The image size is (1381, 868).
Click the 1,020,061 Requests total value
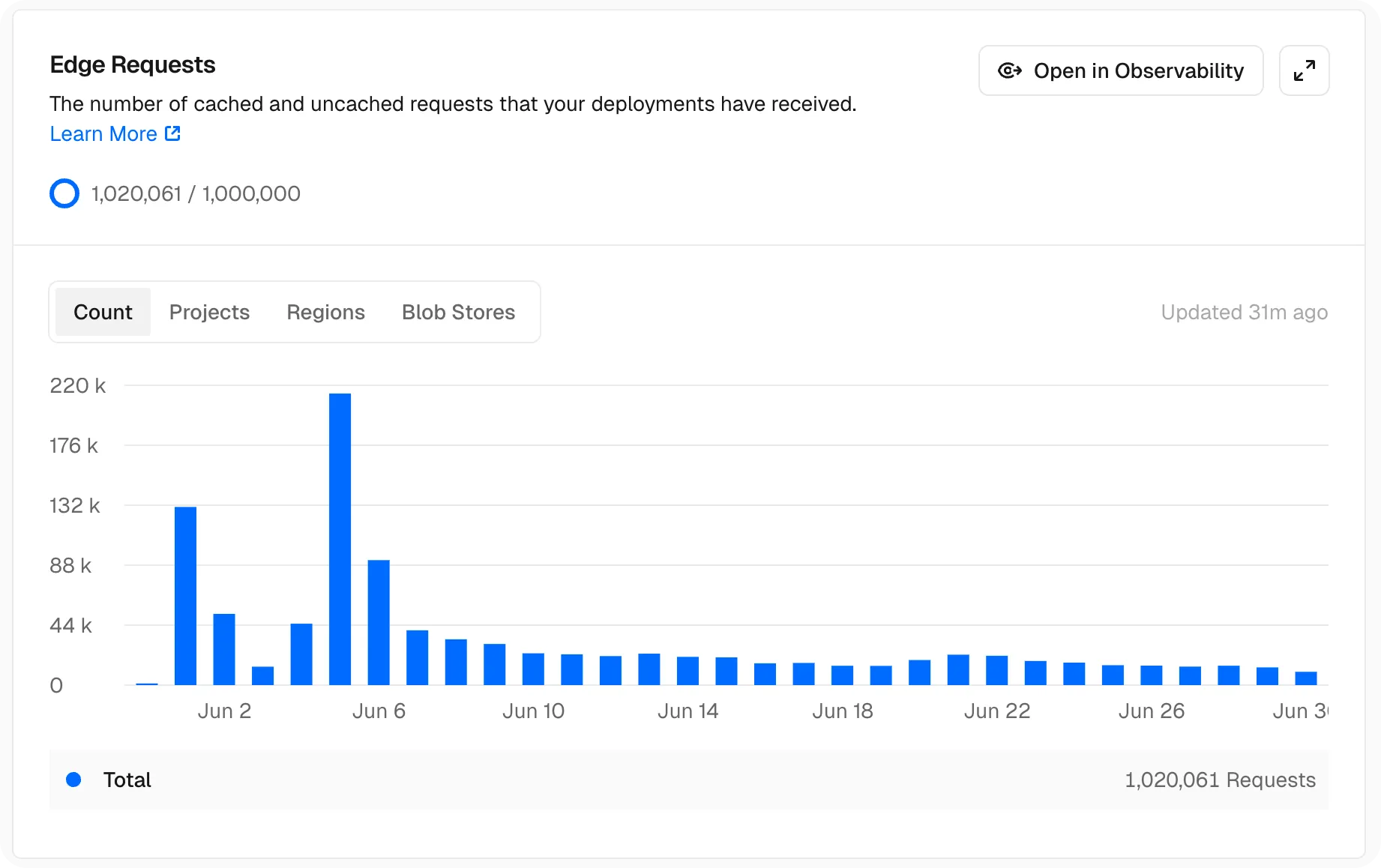(x=1220, y=780)
